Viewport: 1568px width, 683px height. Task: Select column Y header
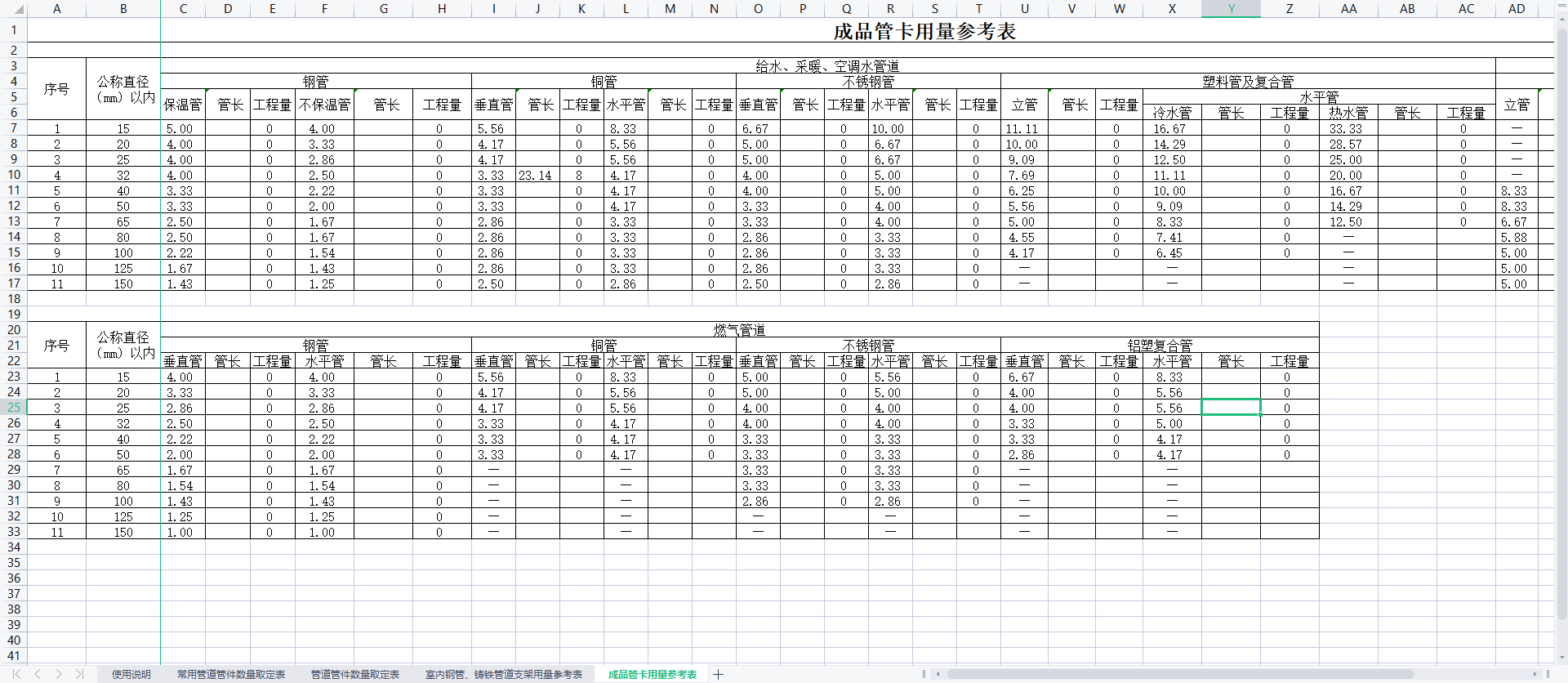click(1231, 9)
